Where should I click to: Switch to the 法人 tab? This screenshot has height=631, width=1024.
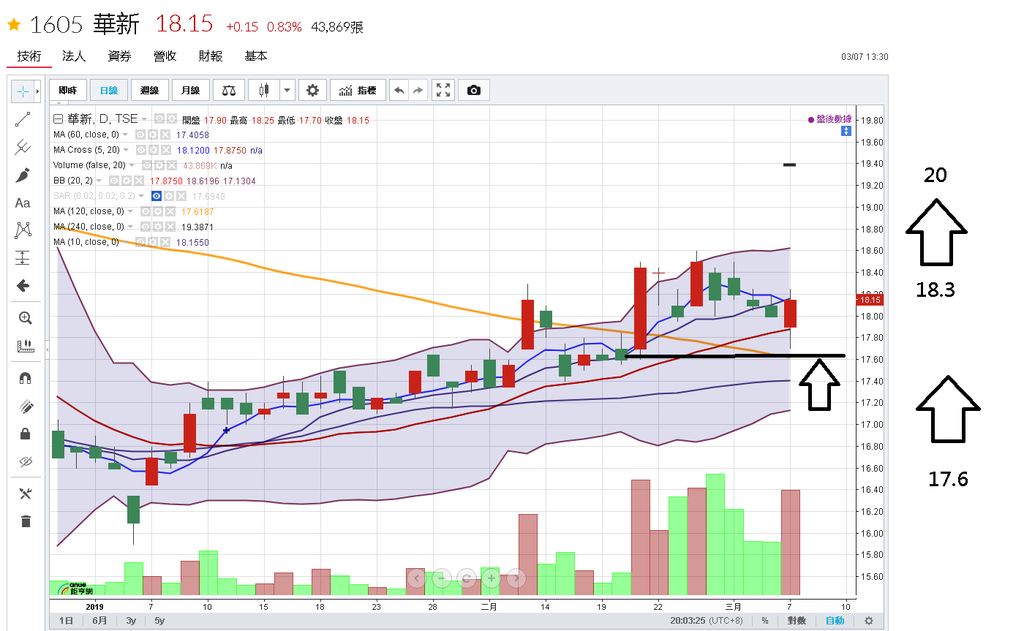[74, 56]
